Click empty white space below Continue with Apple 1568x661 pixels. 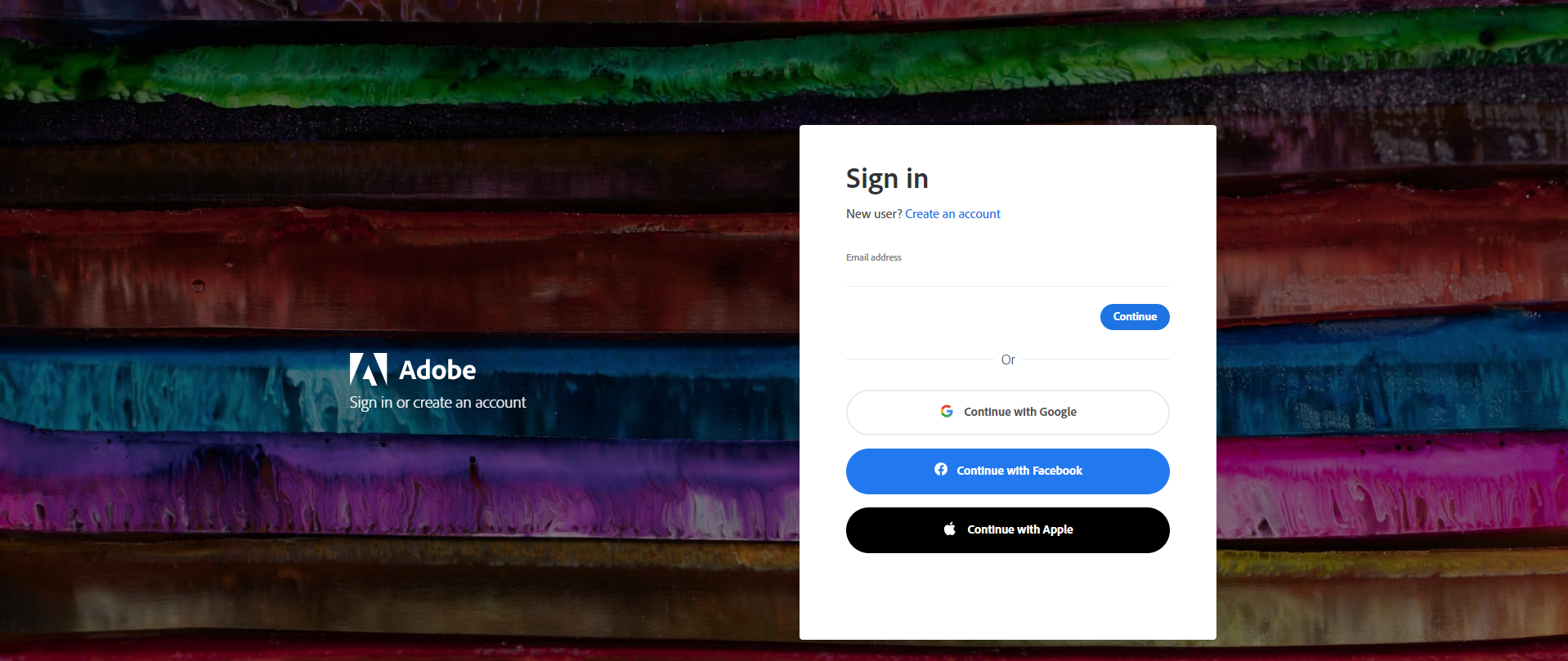point(1008,596)
